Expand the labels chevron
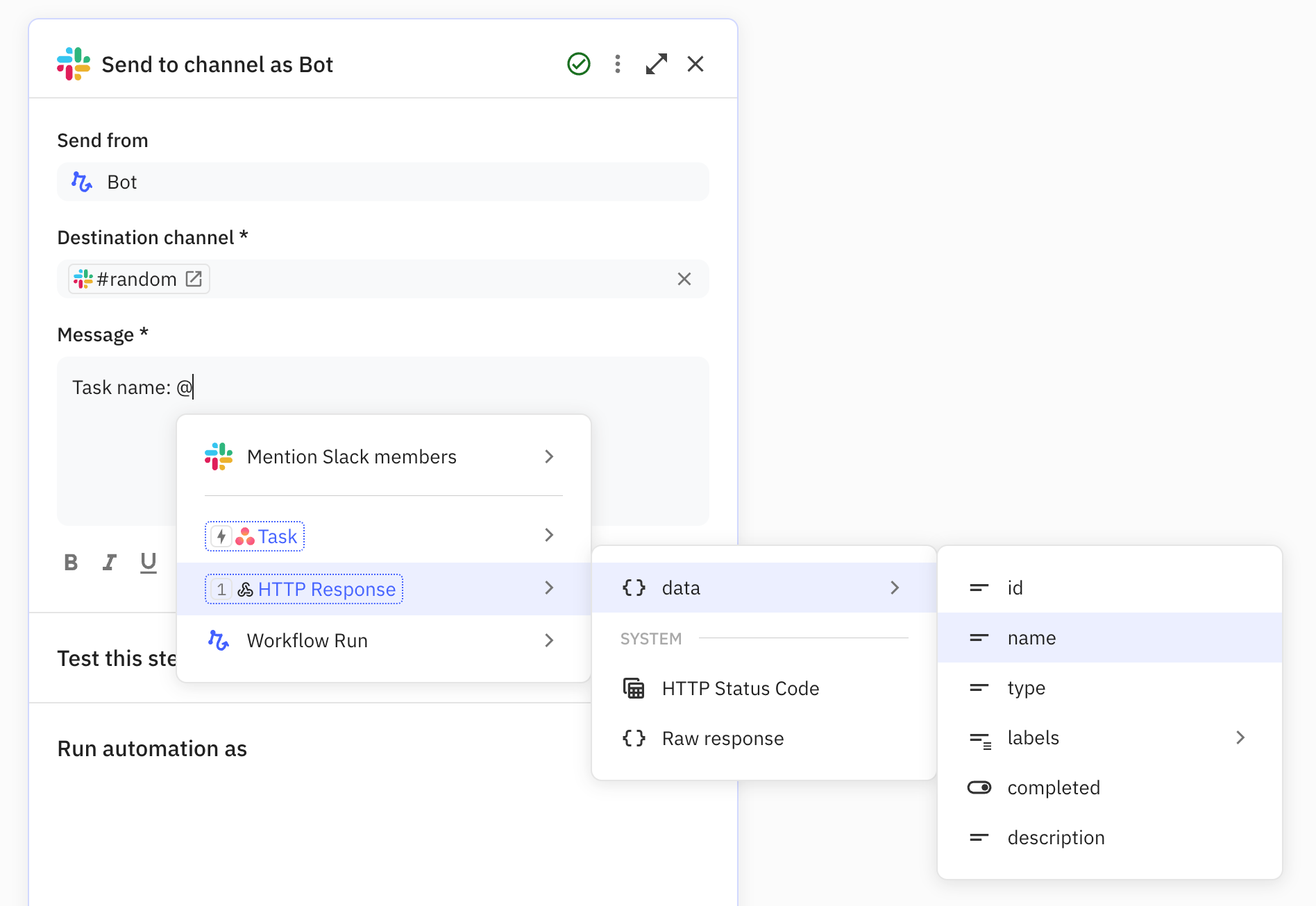The height and width of the screenshot is (906, 1316). (1240, 737)
